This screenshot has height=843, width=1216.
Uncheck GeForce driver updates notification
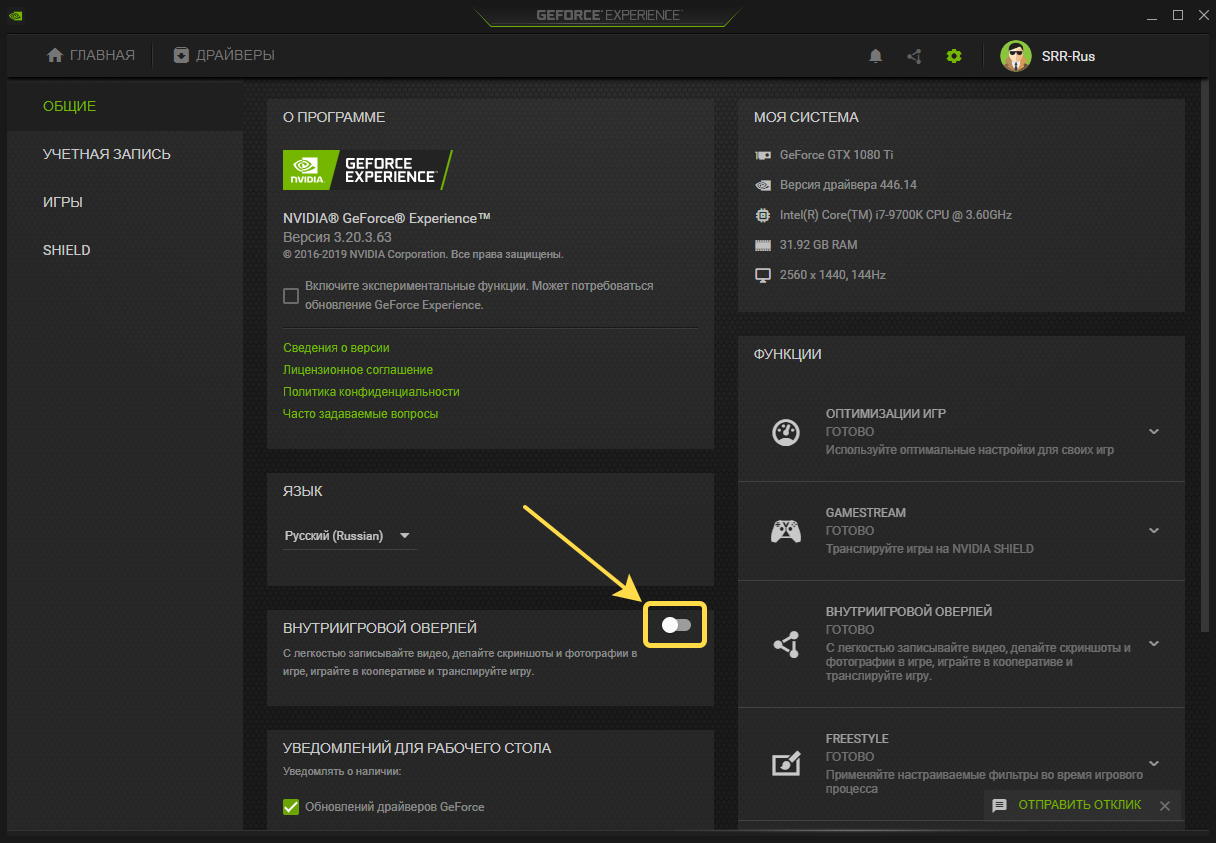[291, 807]
